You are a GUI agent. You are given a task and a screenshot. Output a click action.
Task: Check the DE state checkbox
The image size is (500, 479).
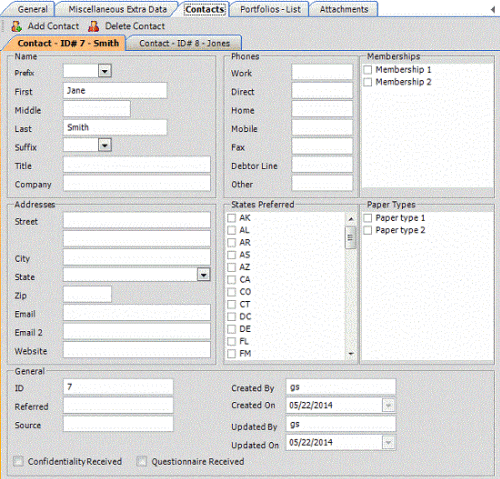pos(231,329)
